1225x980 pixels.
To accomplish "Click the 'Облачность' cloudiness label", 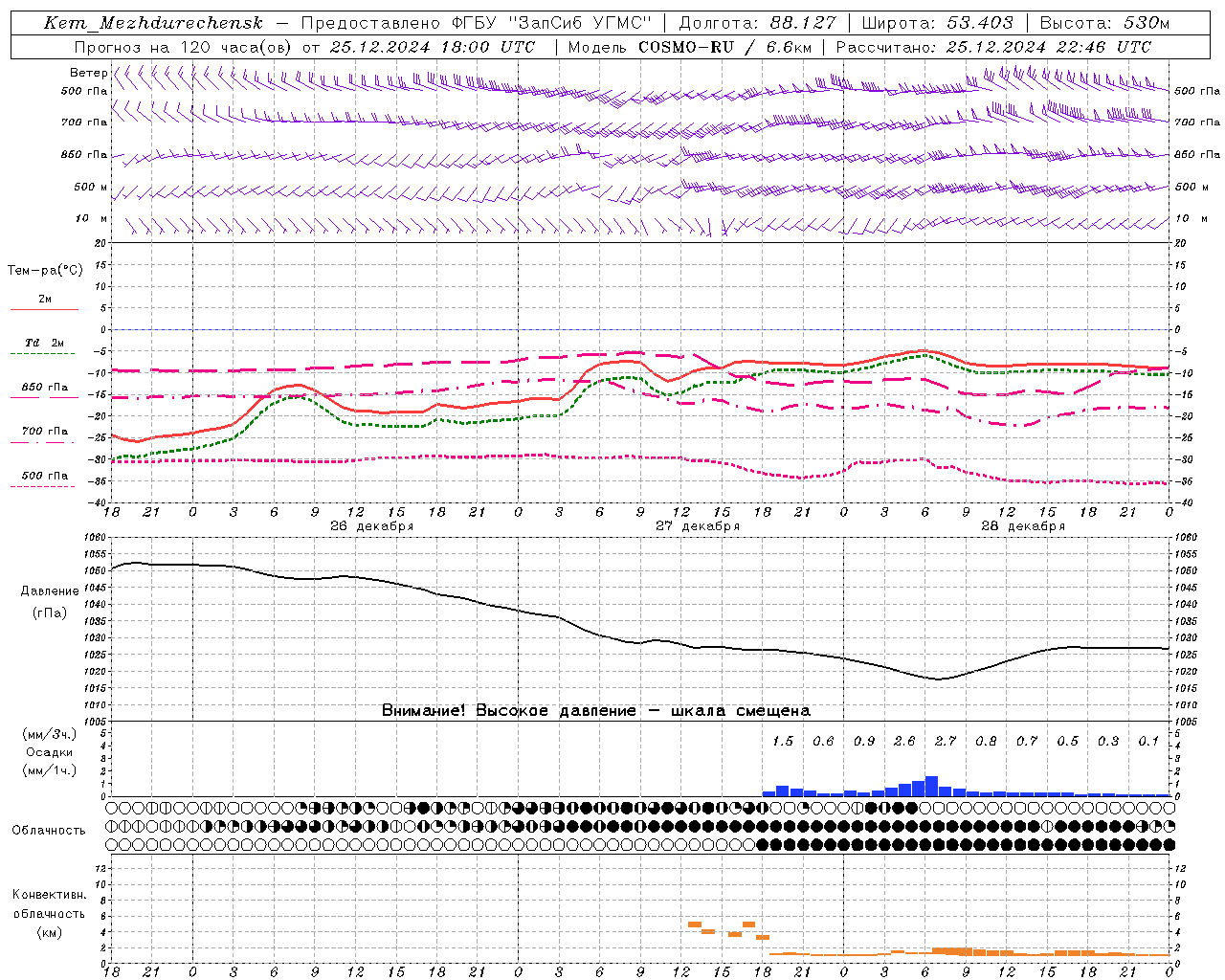I will tap(49, 830).
